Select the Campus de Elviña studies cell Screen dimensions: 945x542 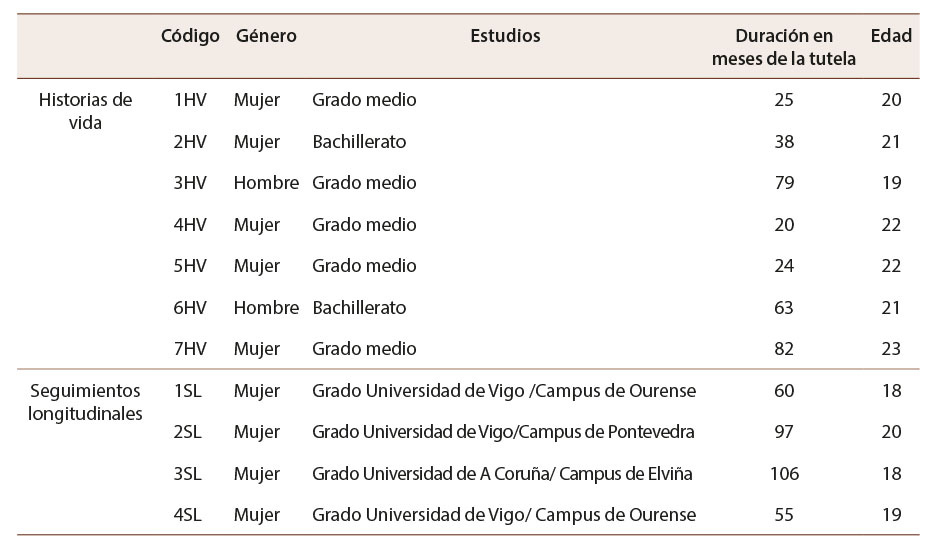coord(502,473)
